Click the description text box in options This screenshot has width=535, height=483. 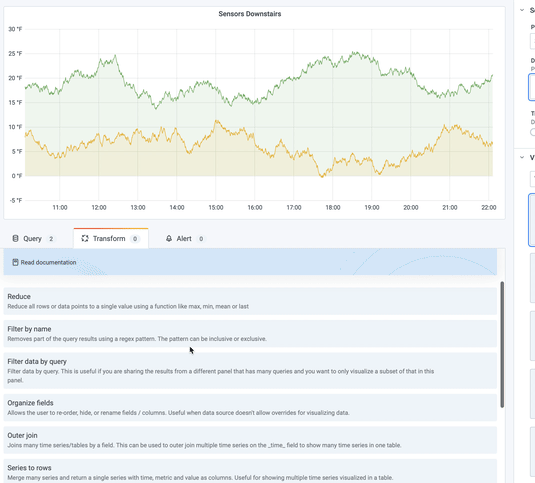532,87
